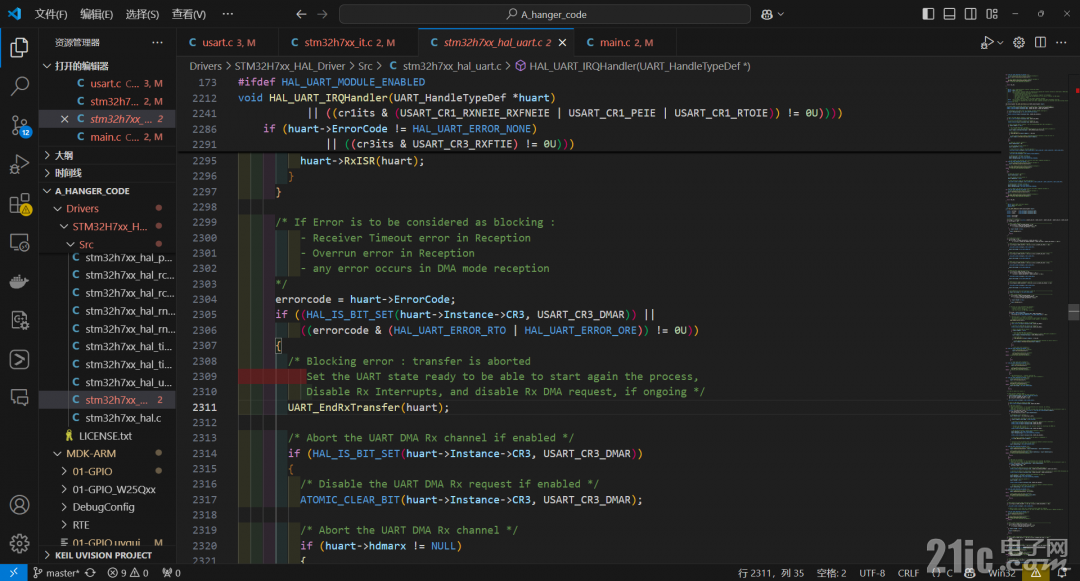The height and width of the screenshot is (581, 1080).
Task: Open Explorer panel's more actions ellipsis
Action: 158,43
